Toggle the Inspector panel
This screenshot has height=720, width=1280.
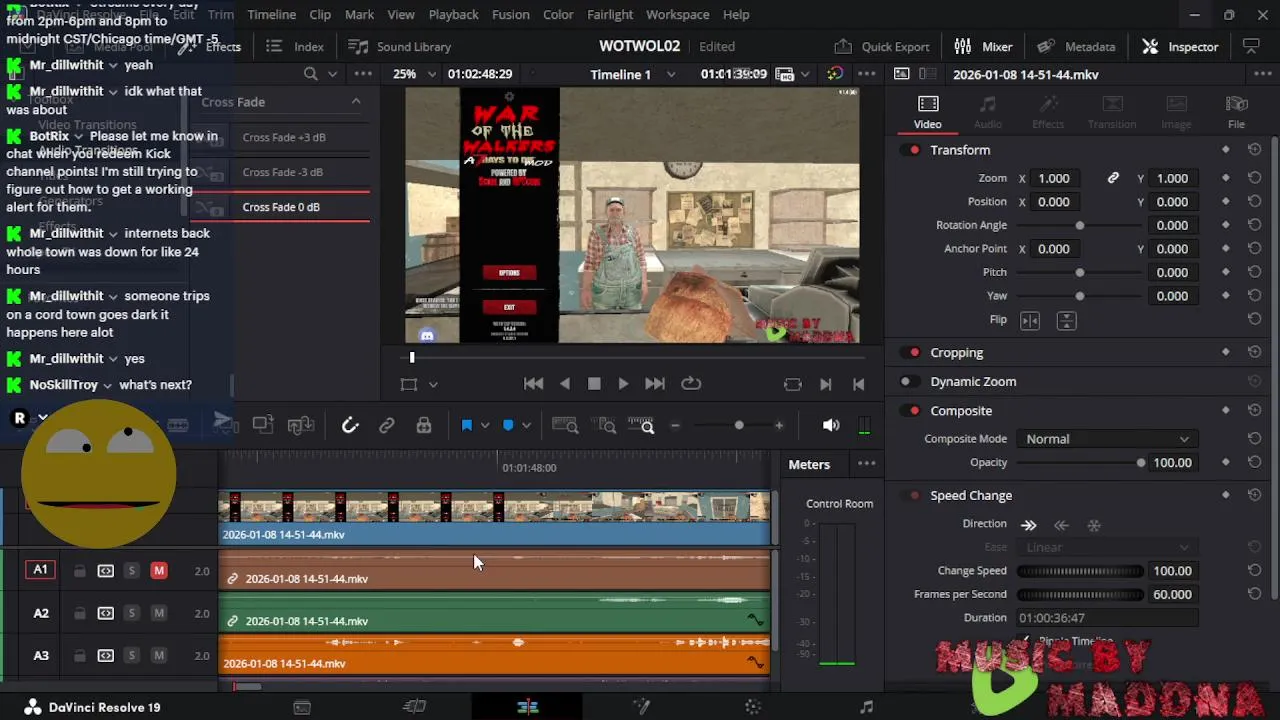pos(1180,46)
